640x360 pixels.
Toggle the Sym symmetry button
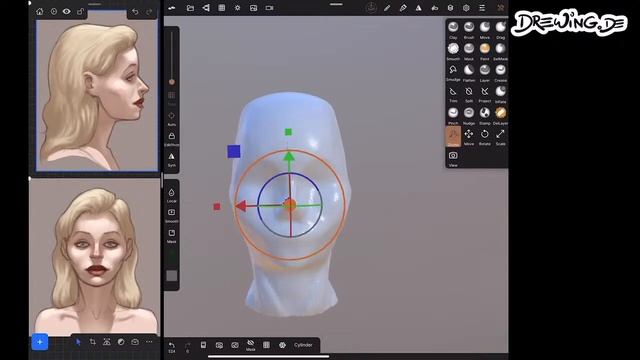tap(171, 159)
